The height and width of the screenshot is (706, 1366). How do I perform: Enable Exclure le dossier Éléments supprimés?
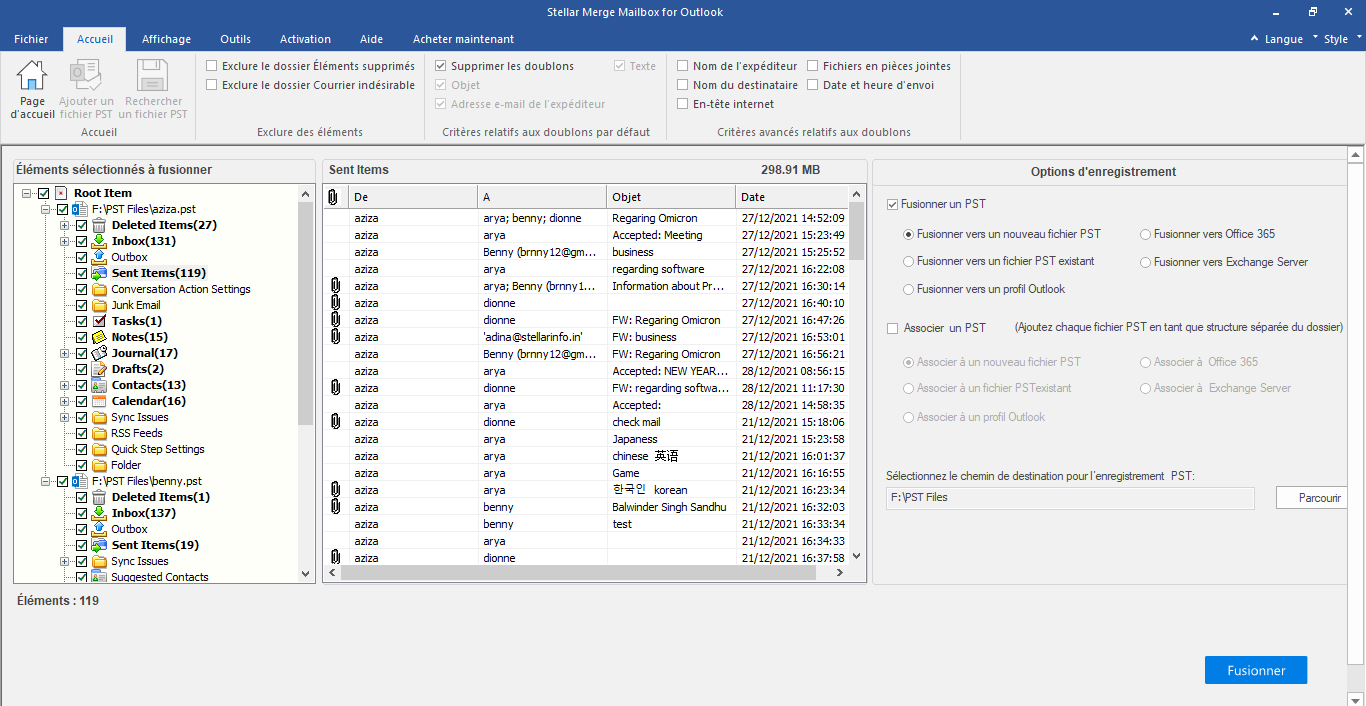pyautogui.click(x=212, y=66)
